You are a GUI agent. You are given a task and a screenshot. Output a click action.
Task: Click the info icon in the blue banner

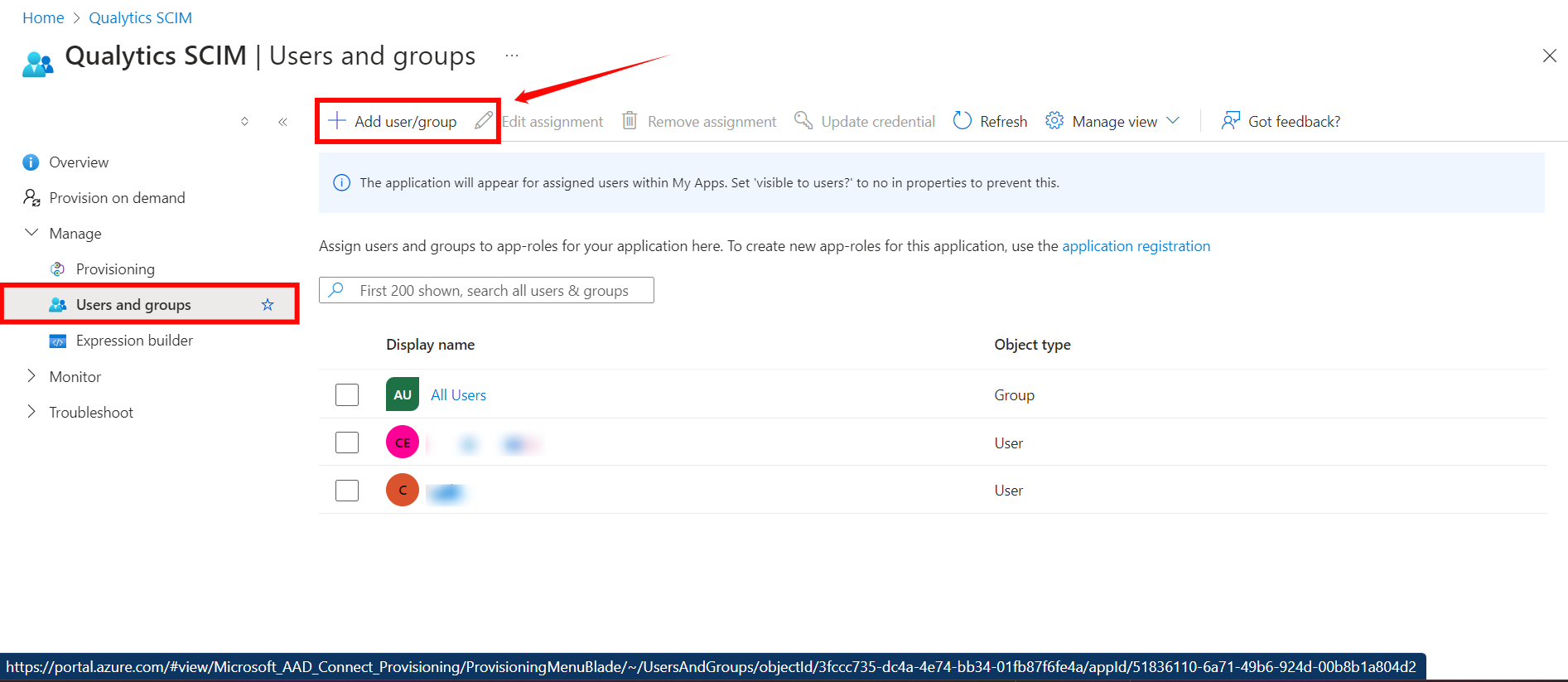341,183
